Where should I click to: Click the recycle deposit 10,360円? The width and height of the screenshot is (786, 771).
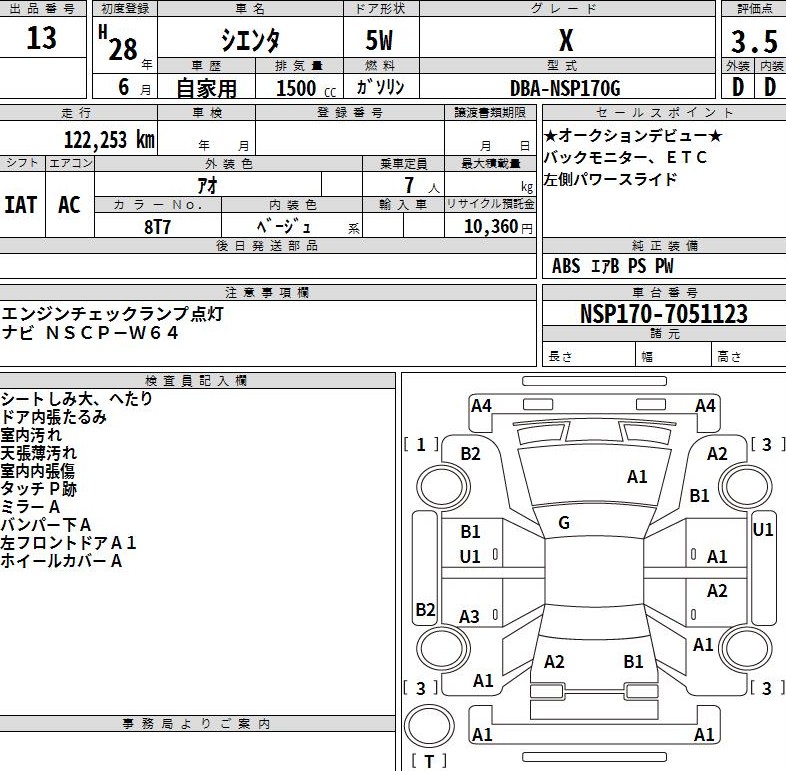click(x=498, y=227)
